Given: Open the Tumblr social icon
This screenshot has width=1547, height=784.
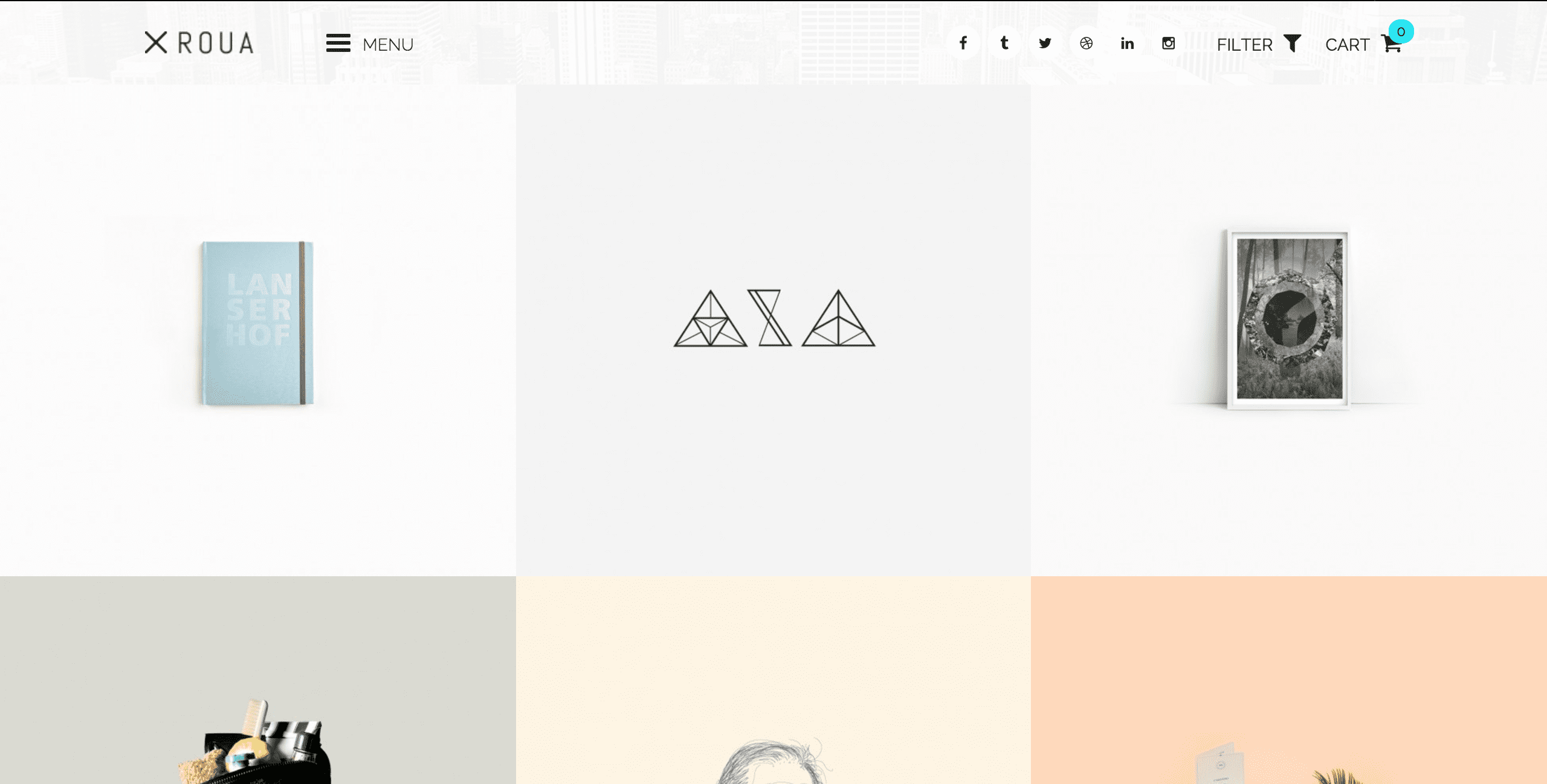Looking at the screenshot, I should (x=1004, y=42).
